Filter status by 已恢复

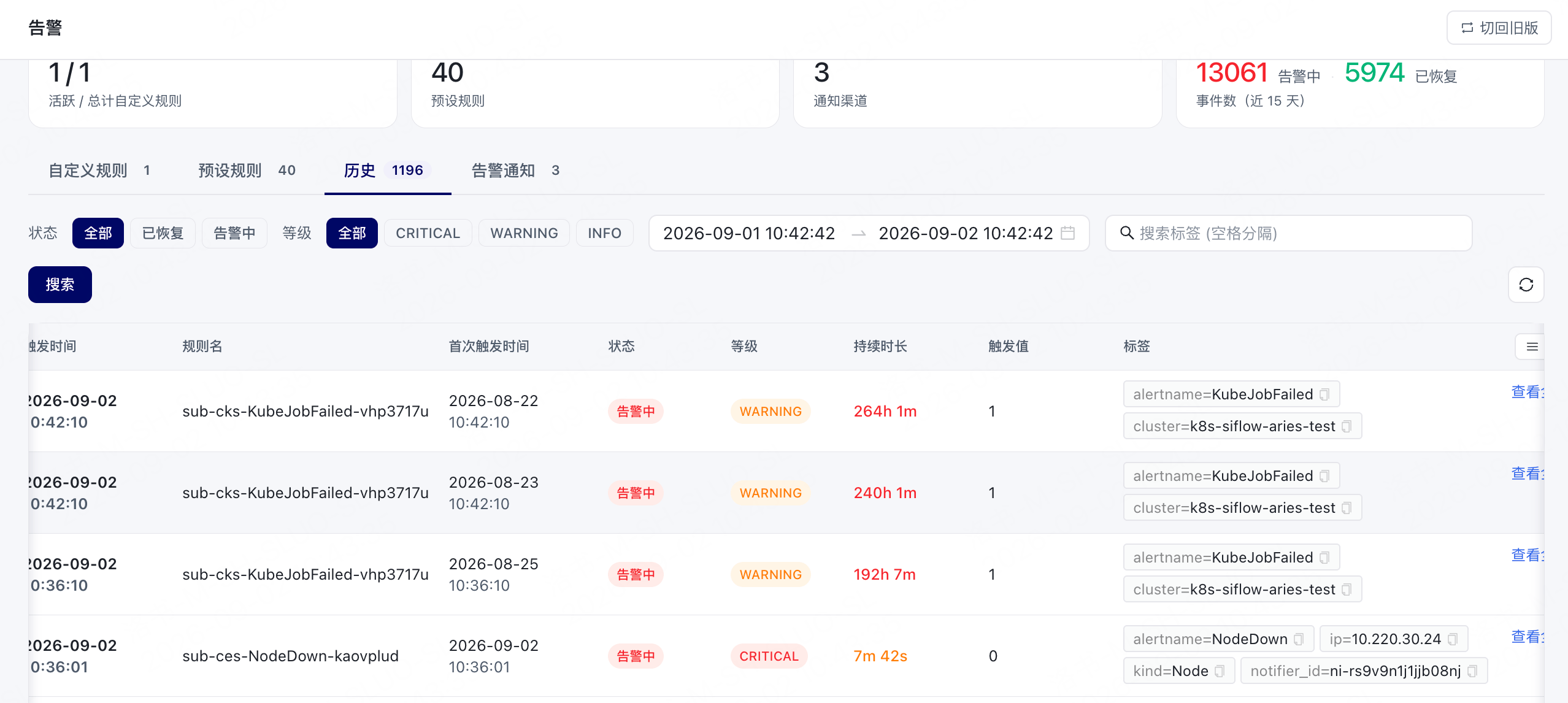[x=163, y=233]
